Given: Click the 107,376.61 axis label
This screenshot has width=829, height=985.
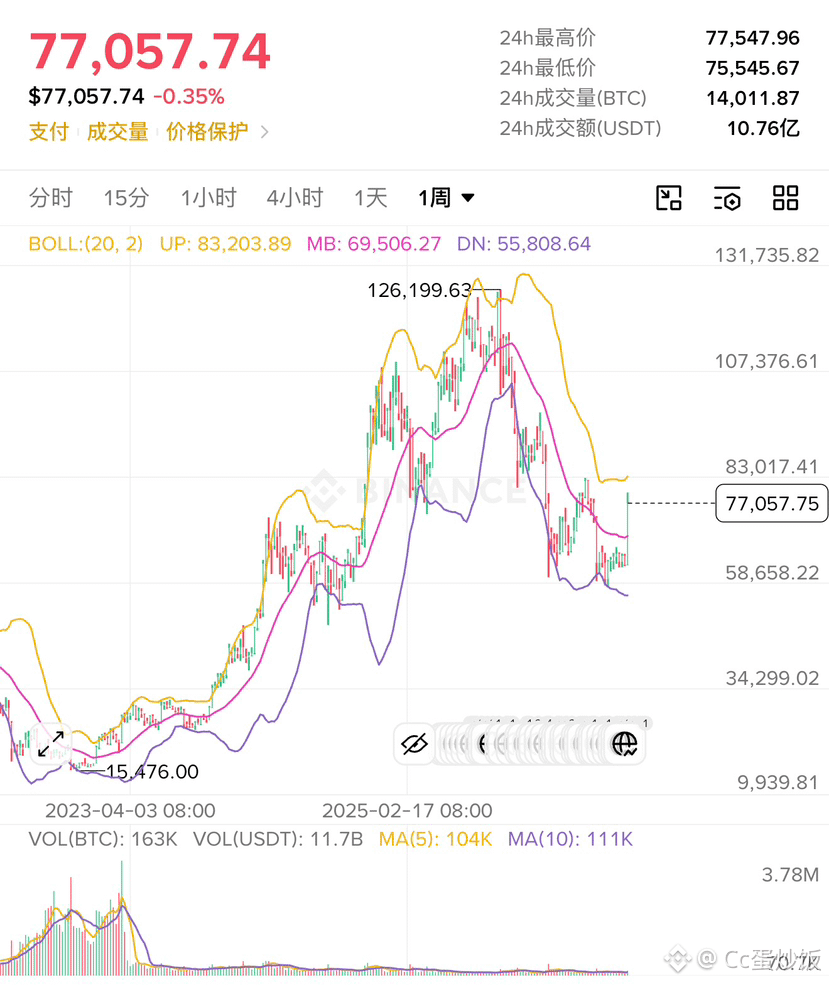Looking at the screenshot, I should (767, 361).
